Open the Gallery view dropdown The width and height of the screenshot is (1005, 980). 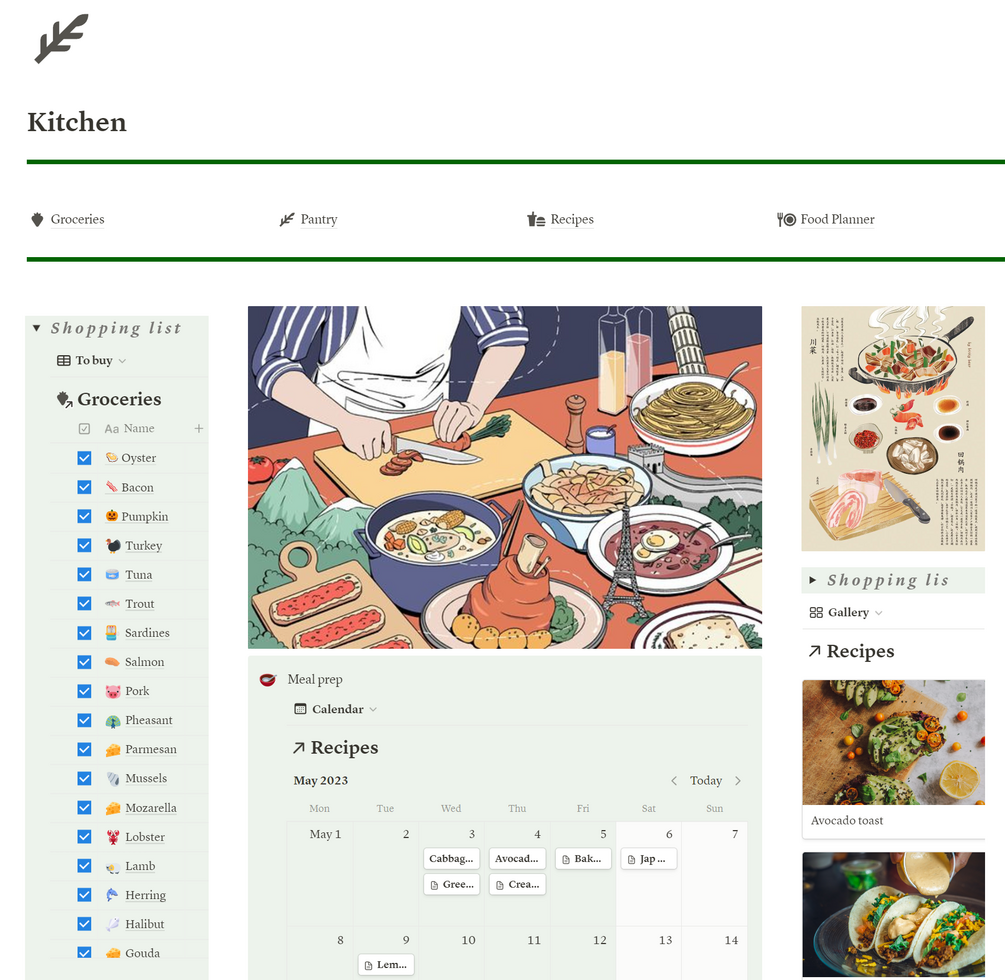pyautogui.click(x=845, y=613)
